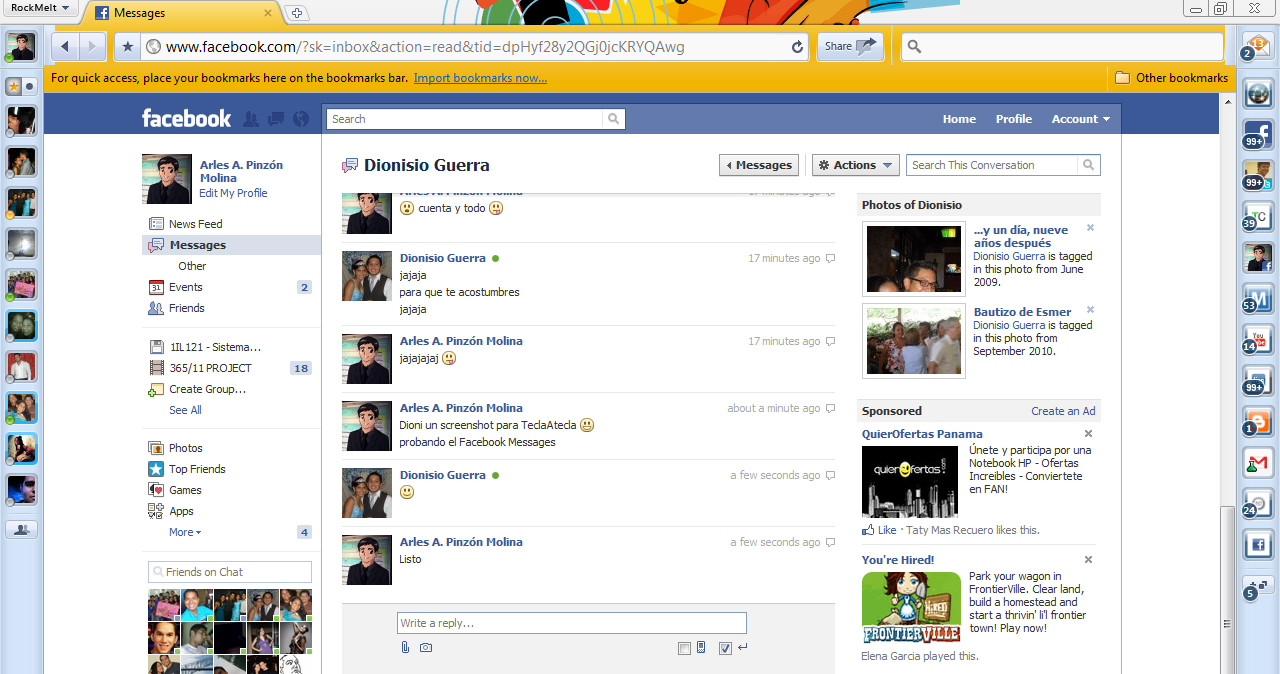Open Facebook feed with 99+ badge
Screen dimensions: 1280x674
click(1258, 135)
